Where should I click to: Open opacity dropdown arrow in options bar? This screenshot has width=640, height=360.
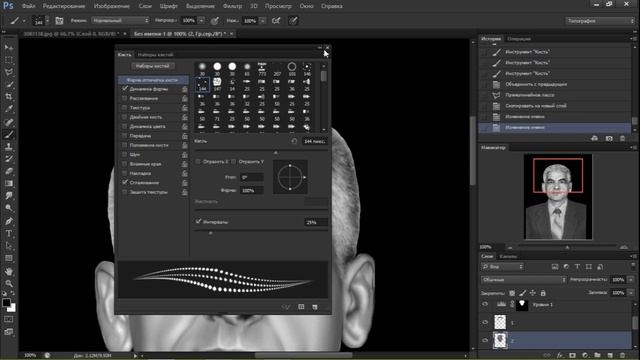click(x=201, y=20)
